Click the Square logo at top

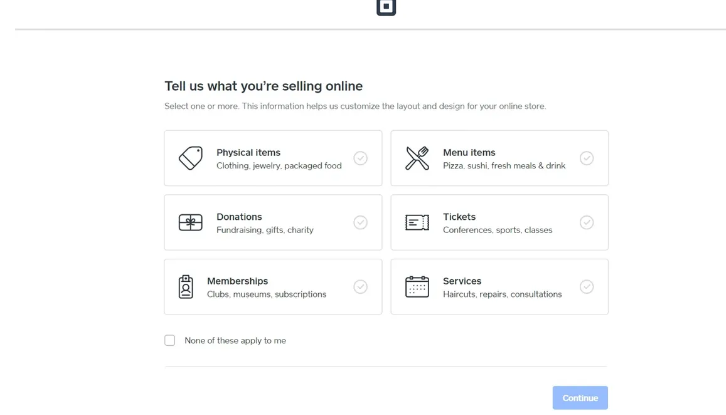coord(386,7)
